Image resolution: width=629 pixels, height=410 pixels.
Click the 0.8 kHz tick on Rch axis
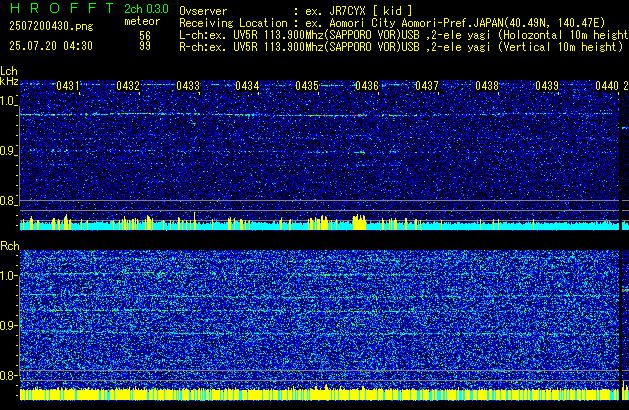point(8,375)
